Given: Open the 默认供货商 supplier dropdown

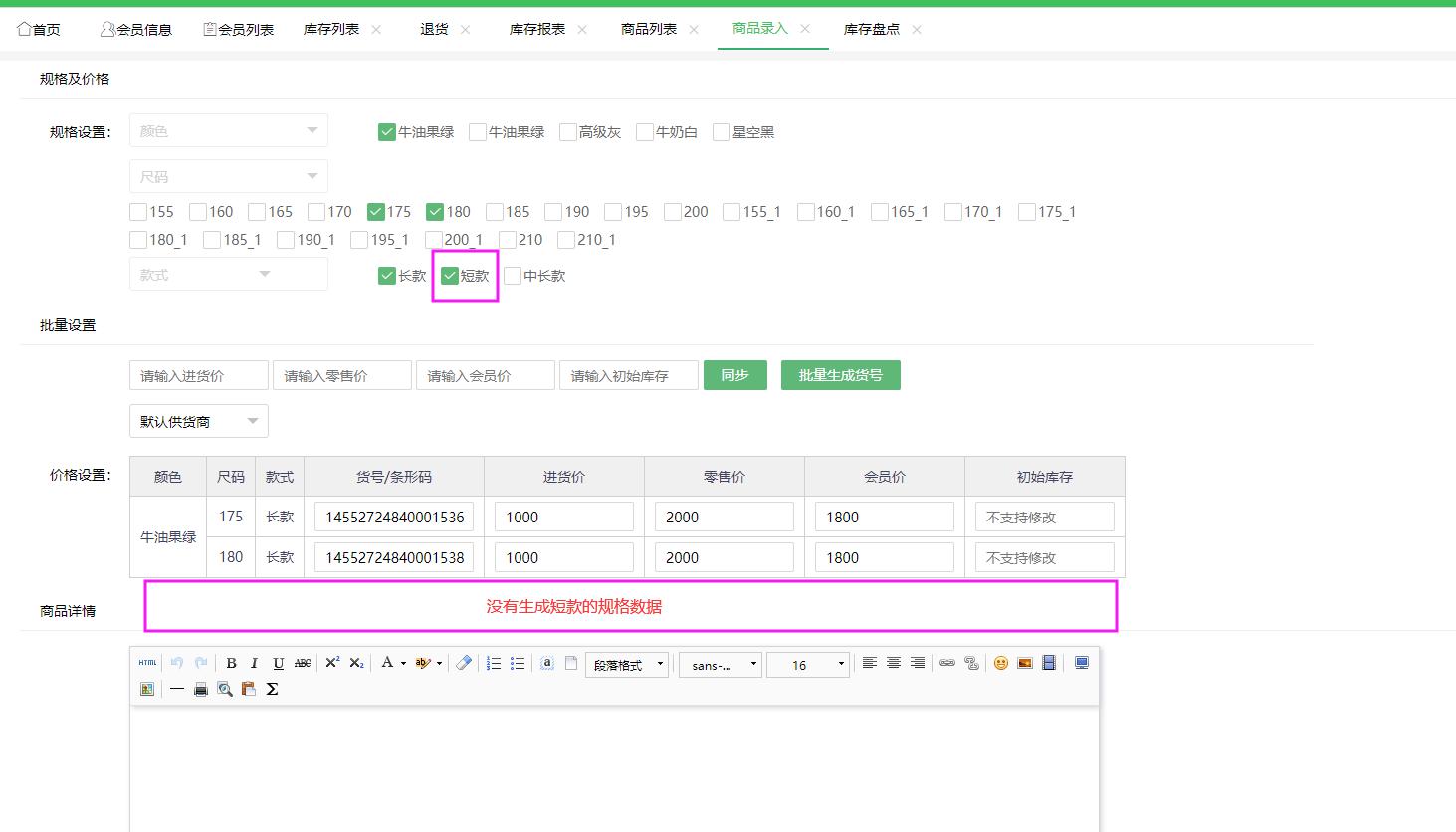Looking at the screenshot, I should click(199, 421).
